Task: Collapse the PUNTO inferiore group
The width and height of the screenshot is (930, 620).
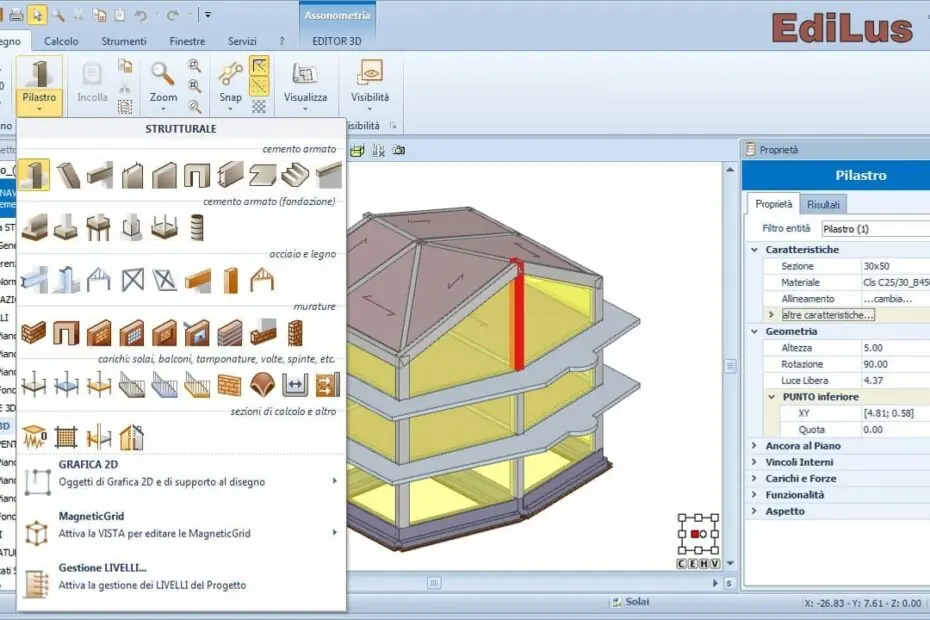Action: click(772, 397)
